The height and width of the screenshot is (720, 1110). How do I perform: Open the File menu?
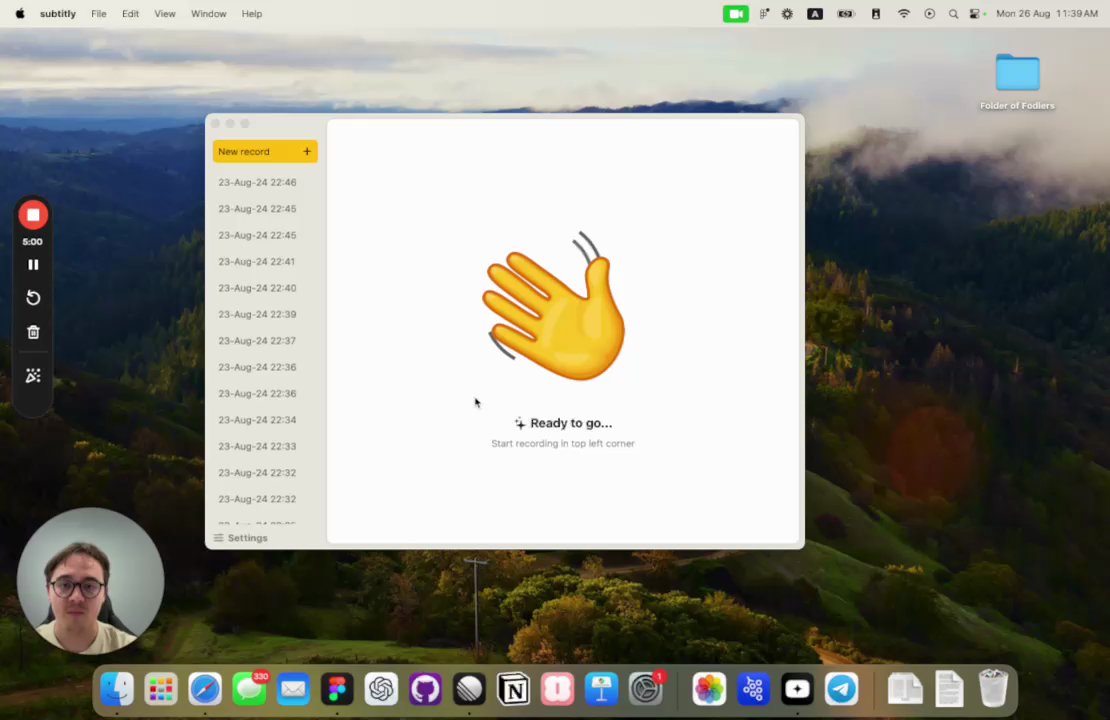click(x=98, y=13)
